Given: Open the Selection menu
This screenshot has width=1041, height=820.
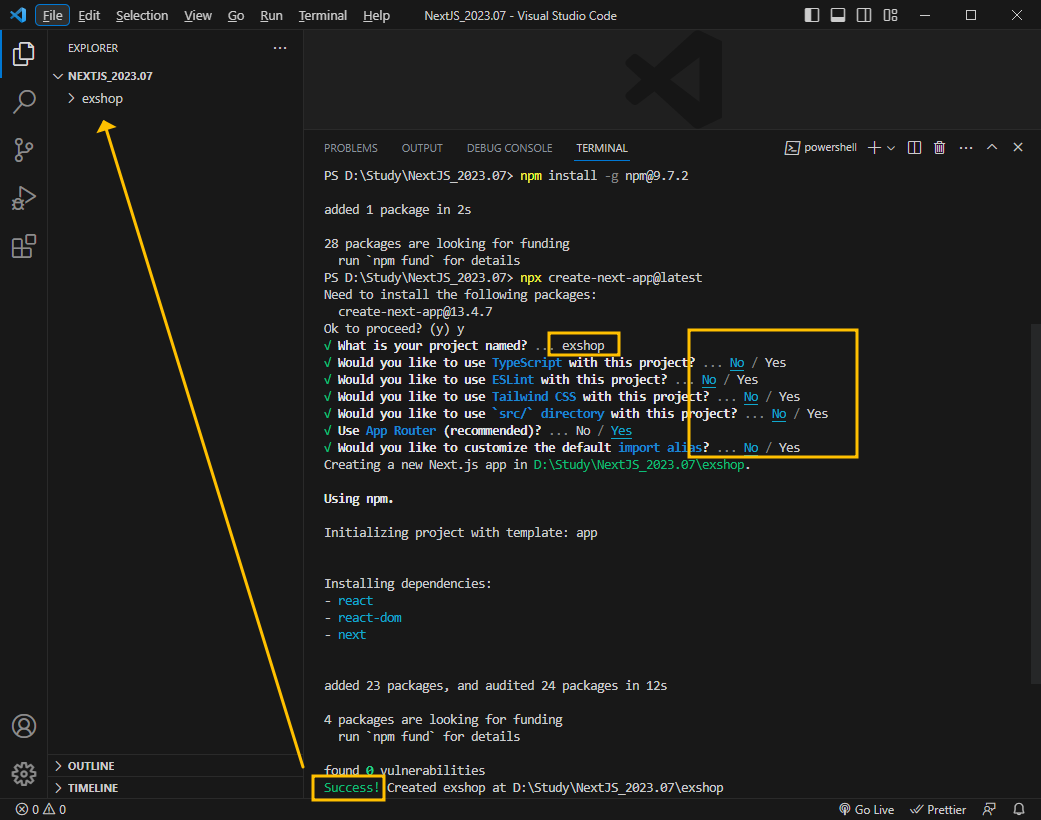Looking at the screenshot, I should [x=142, y=15].
